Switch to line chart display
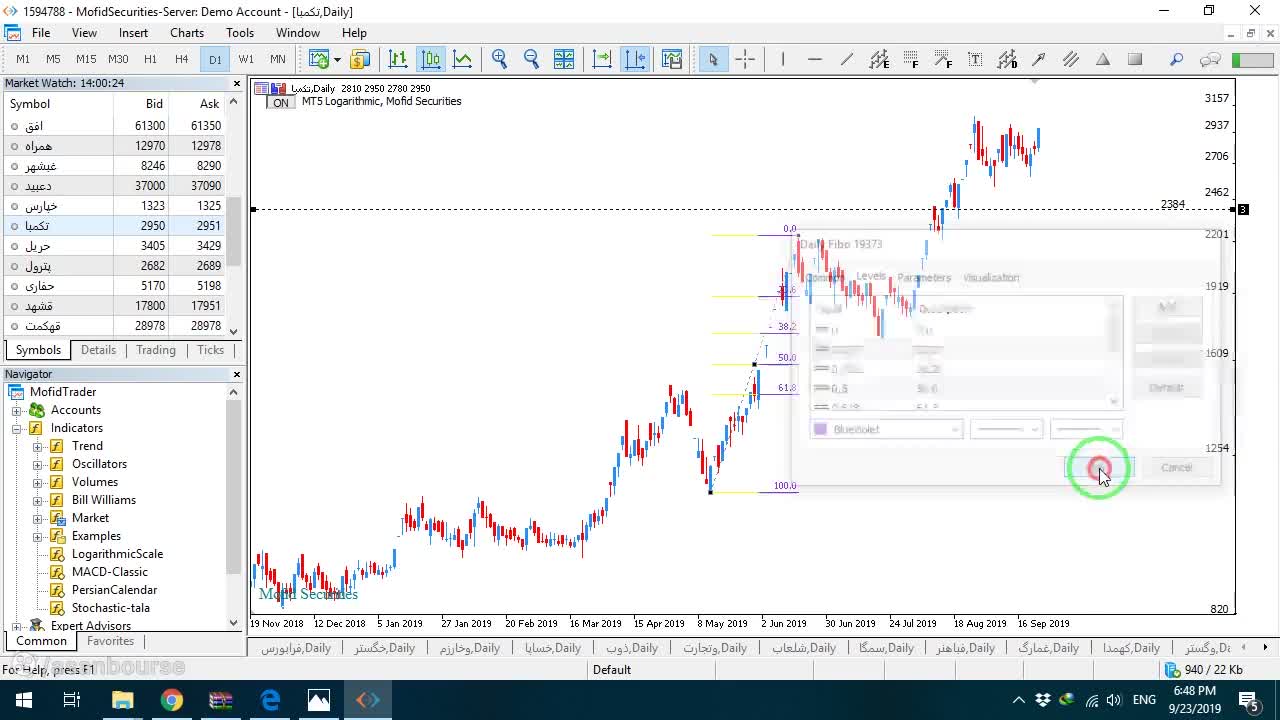 462,59
